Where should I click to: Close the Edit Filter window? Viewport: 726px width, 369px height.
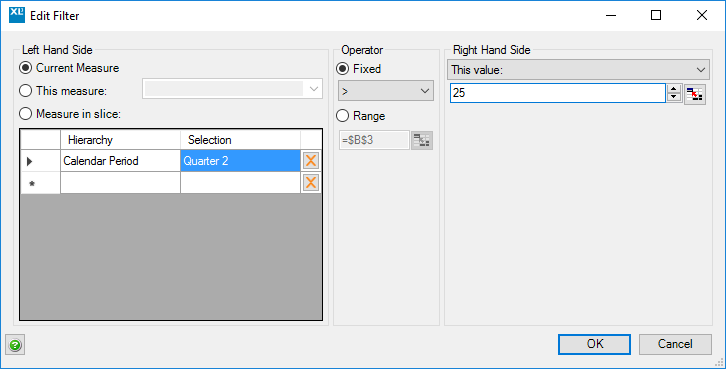(701, 15)
